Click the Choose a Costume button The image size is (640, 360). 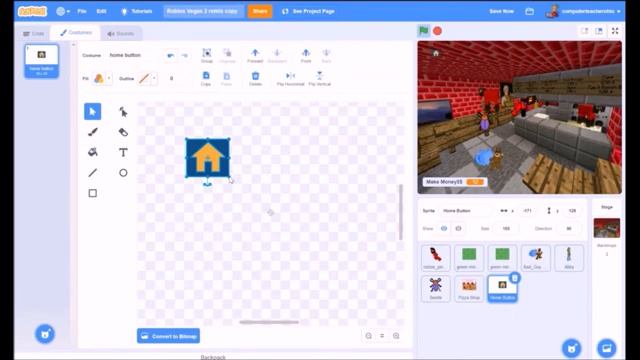point(45,334)
